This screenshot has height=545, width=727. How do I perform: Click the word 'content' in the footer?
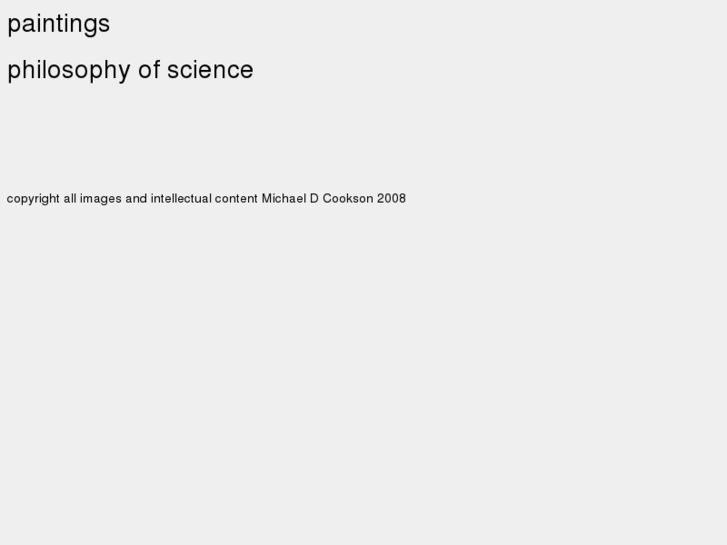pos(236,198)
